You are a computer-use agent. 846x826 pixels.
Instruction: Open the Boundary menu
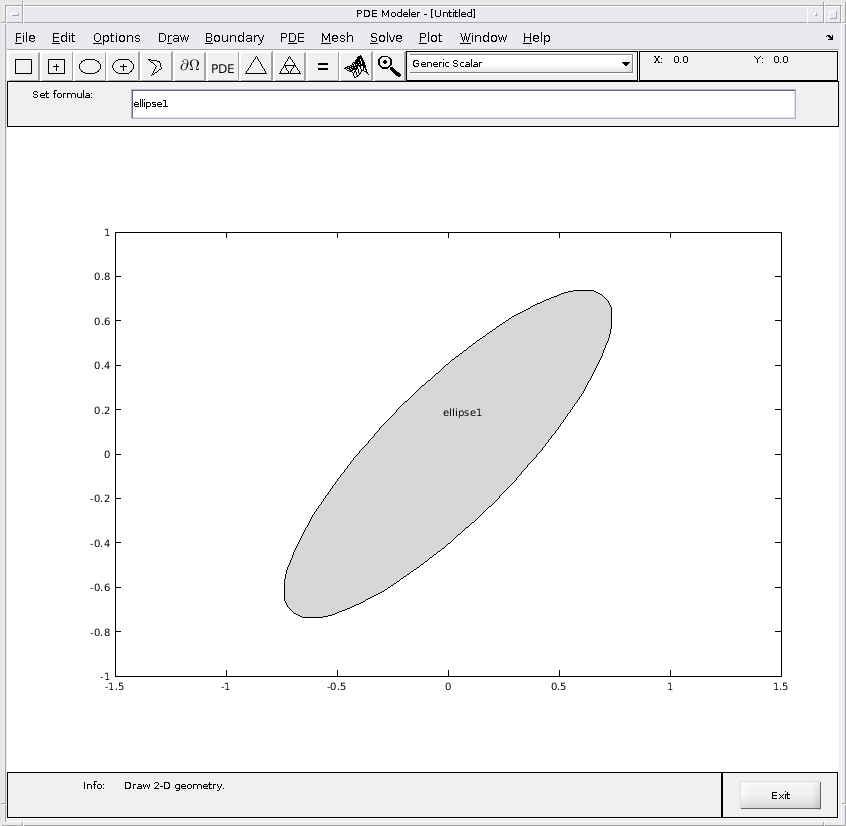[234, 38]
